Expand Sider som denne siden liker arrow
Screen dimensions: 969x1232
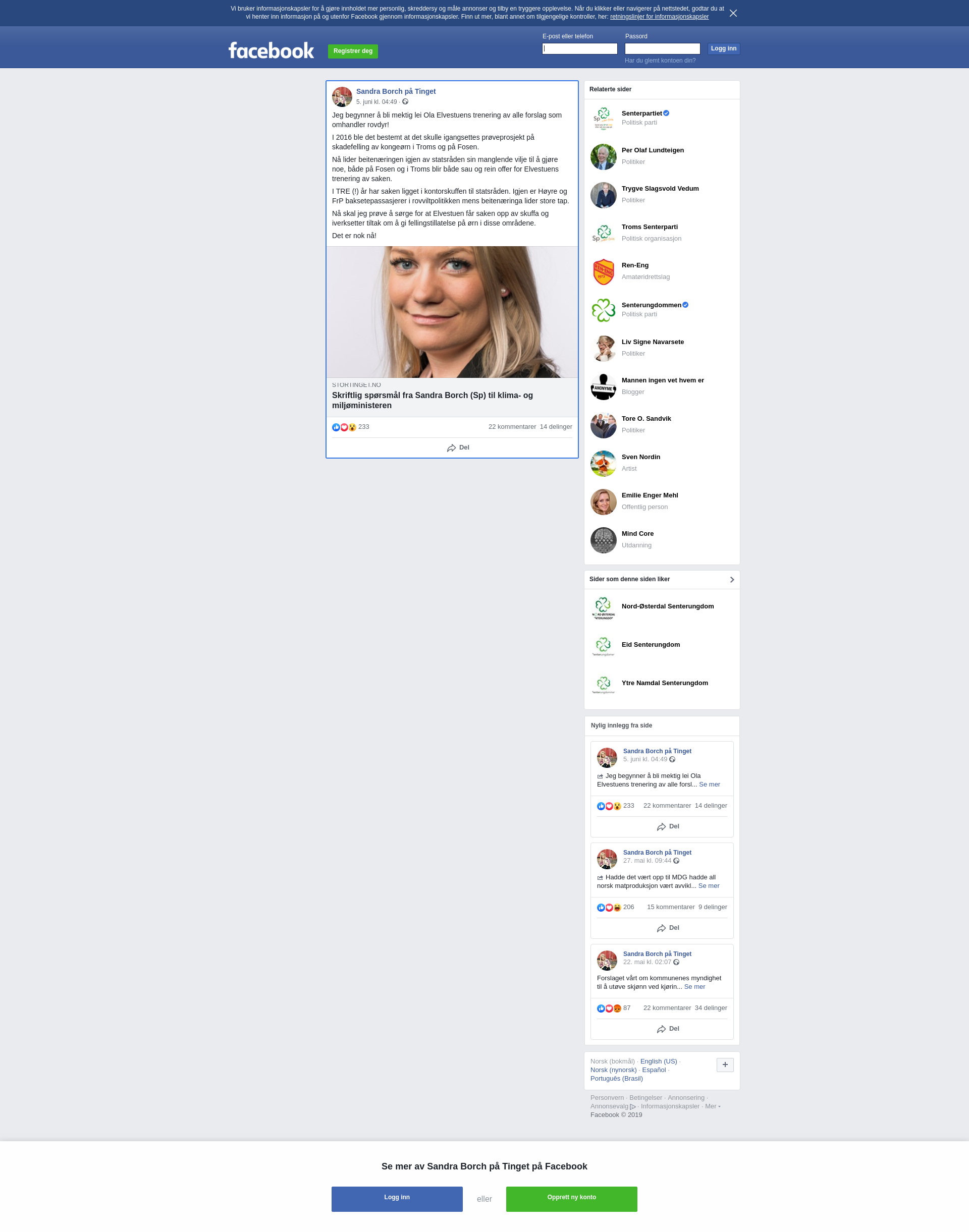click(732, 580)
